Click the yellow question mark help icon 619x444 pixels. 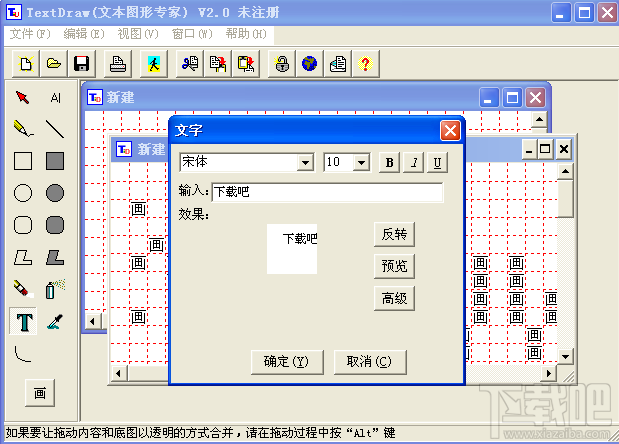366,64
